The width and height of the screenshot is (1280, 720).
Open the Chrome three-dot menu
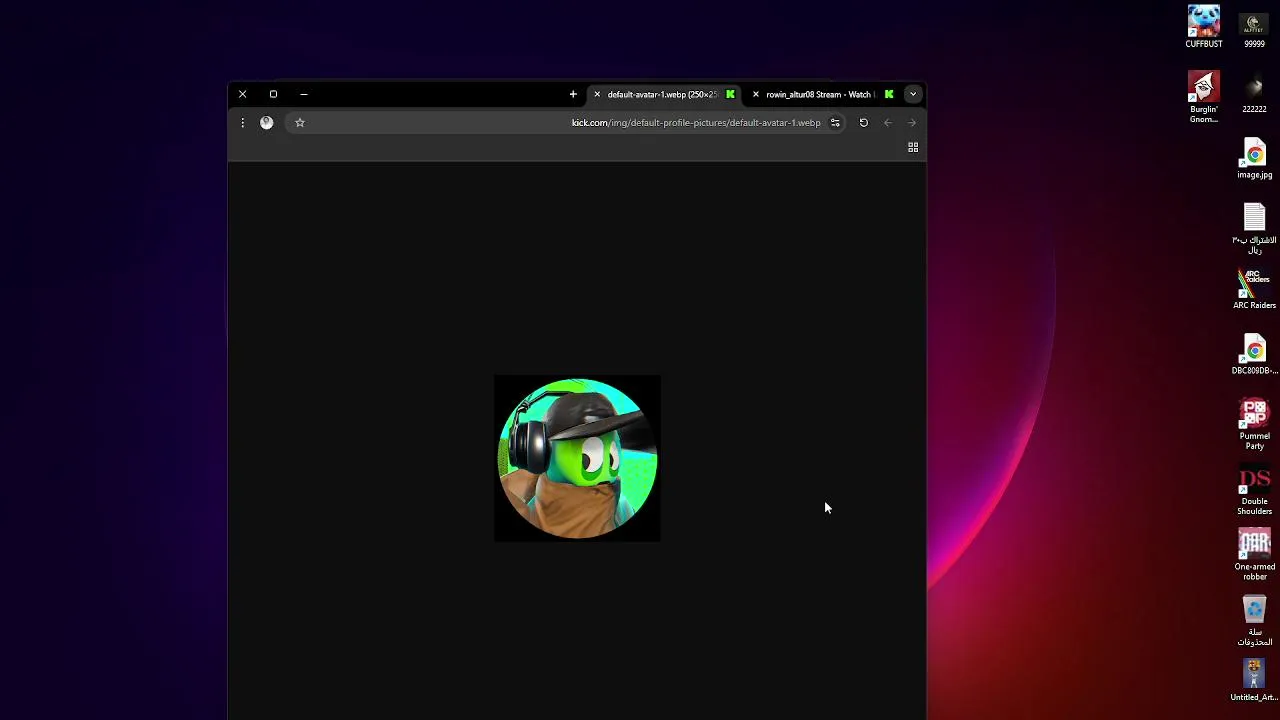[242, 122]
